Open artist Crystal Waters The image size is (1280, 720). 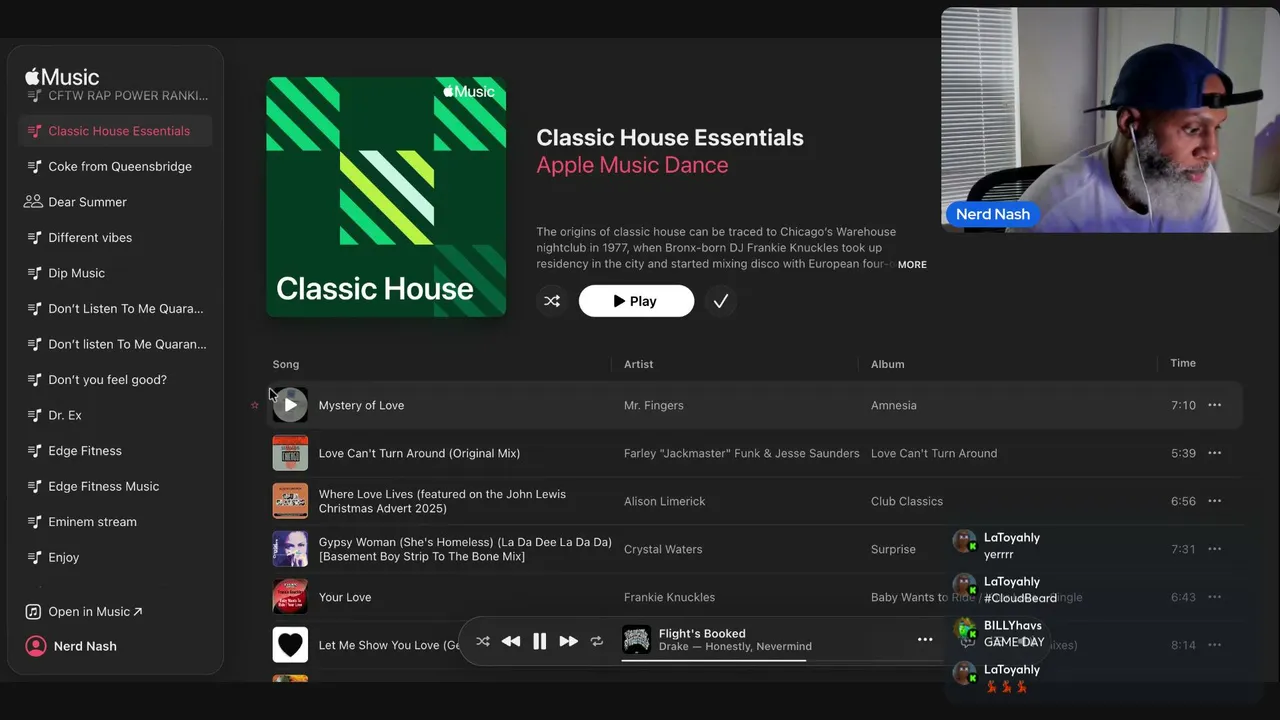tap(663, 549)
